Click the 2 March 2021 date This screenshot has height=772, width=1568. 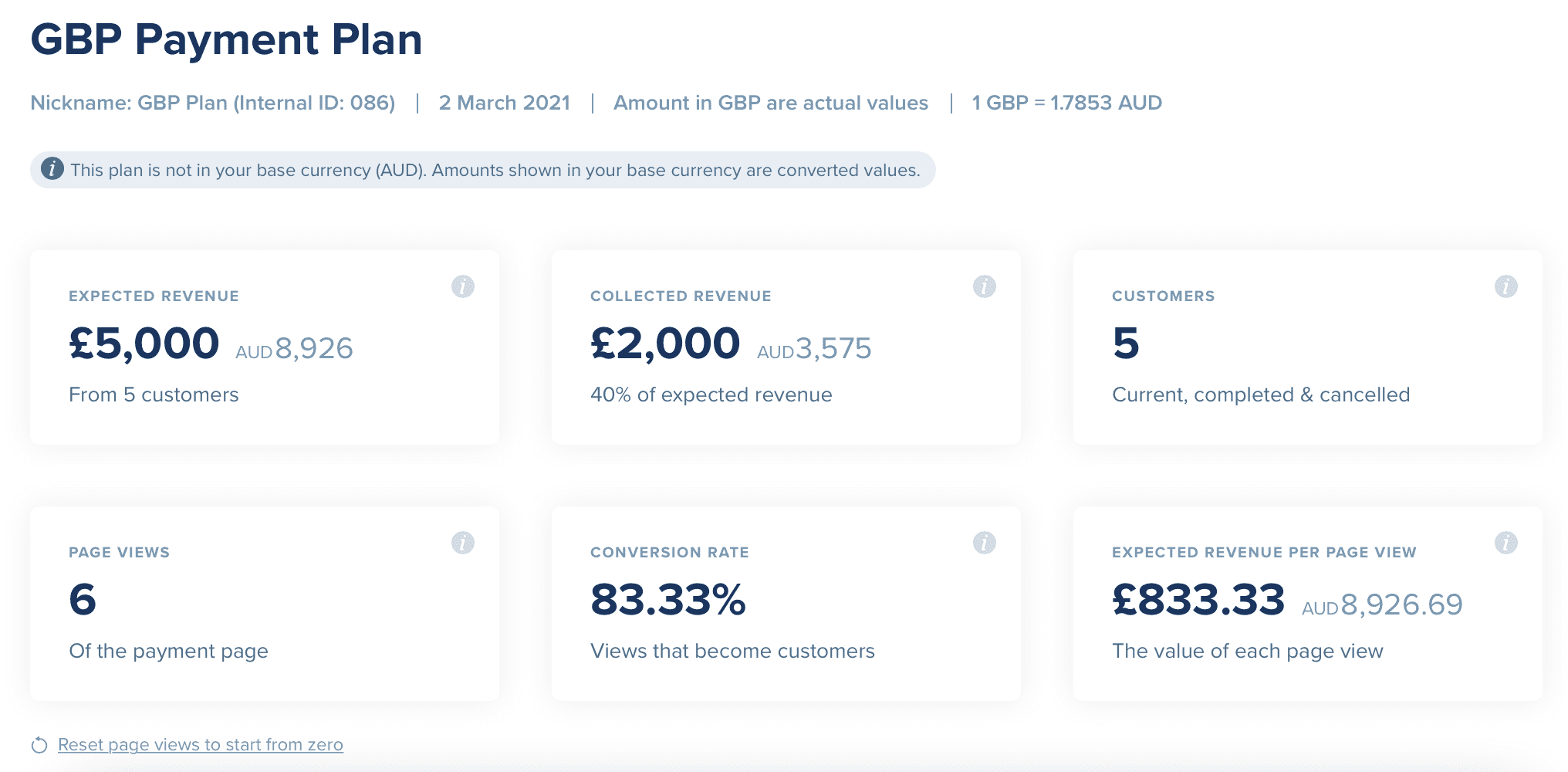[x=505, y=103]
